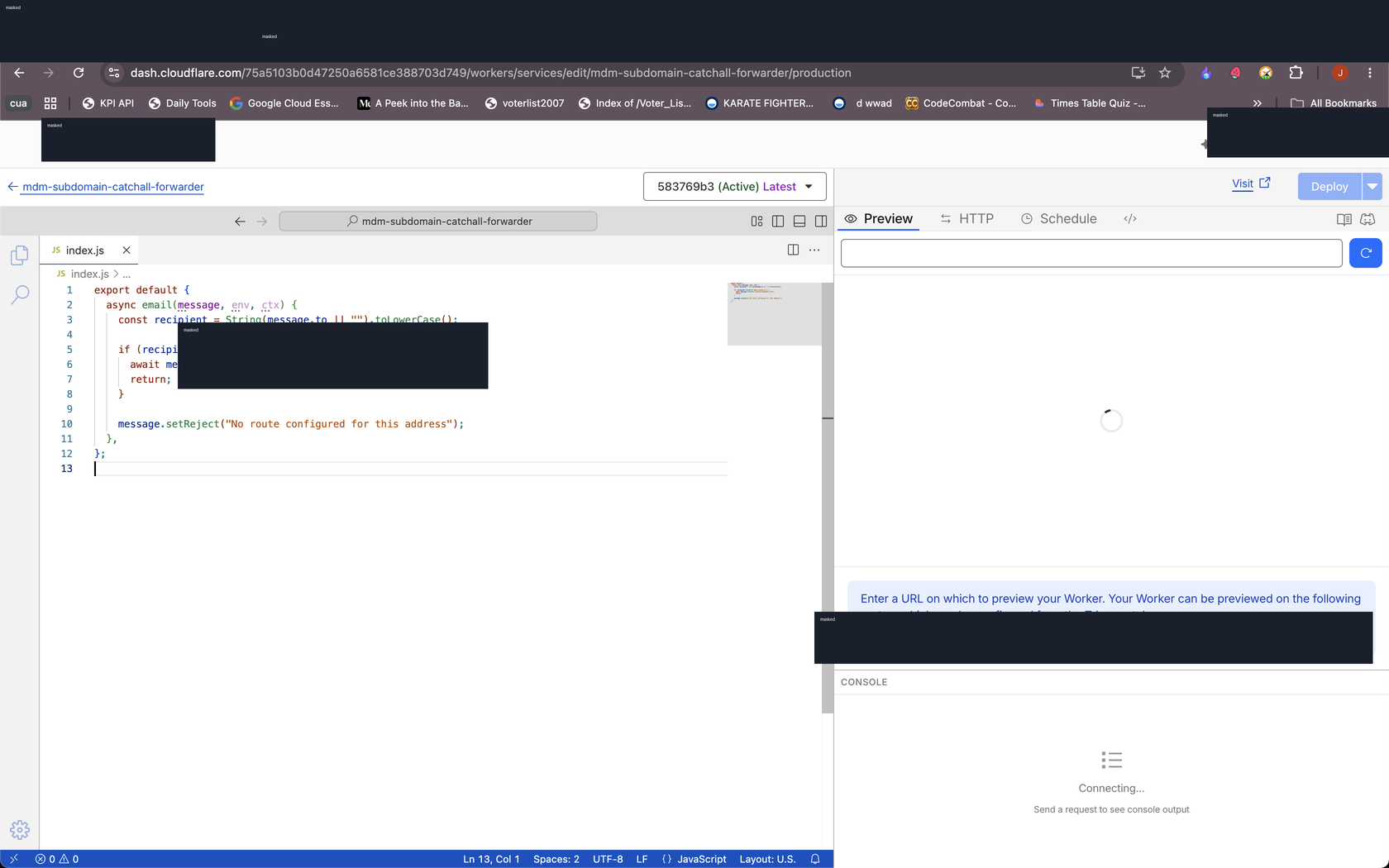
Task: Click the Visit link
Action: (x=1251, y=184)
